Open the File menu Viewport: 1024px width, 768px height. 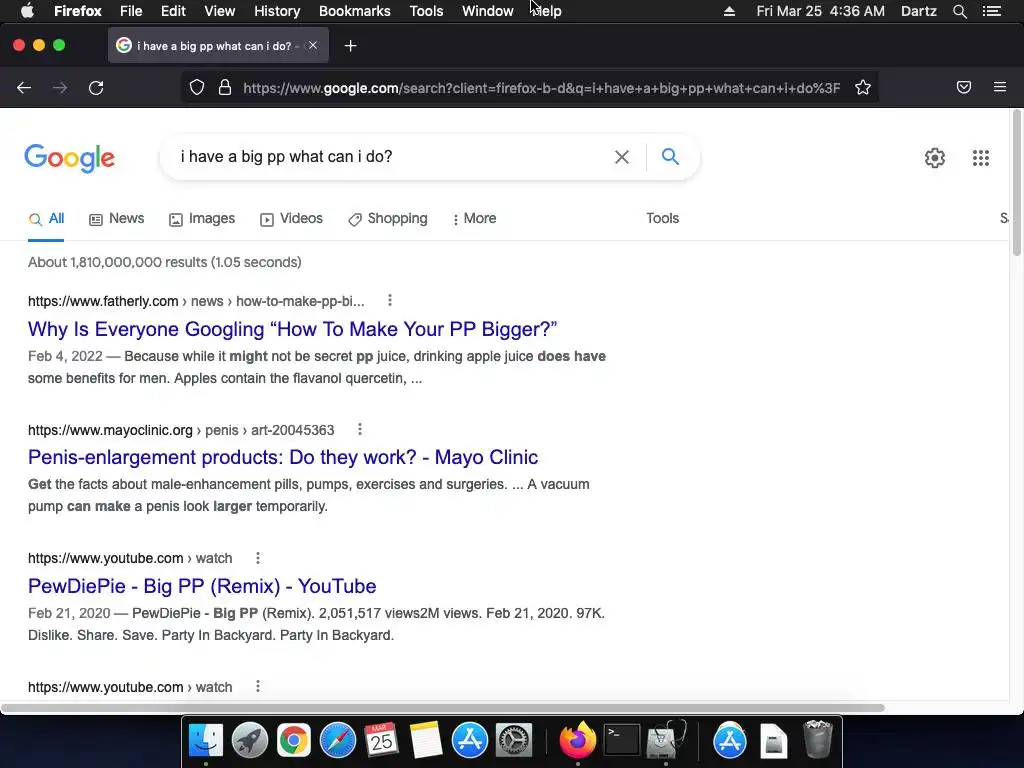coord(131,11)
